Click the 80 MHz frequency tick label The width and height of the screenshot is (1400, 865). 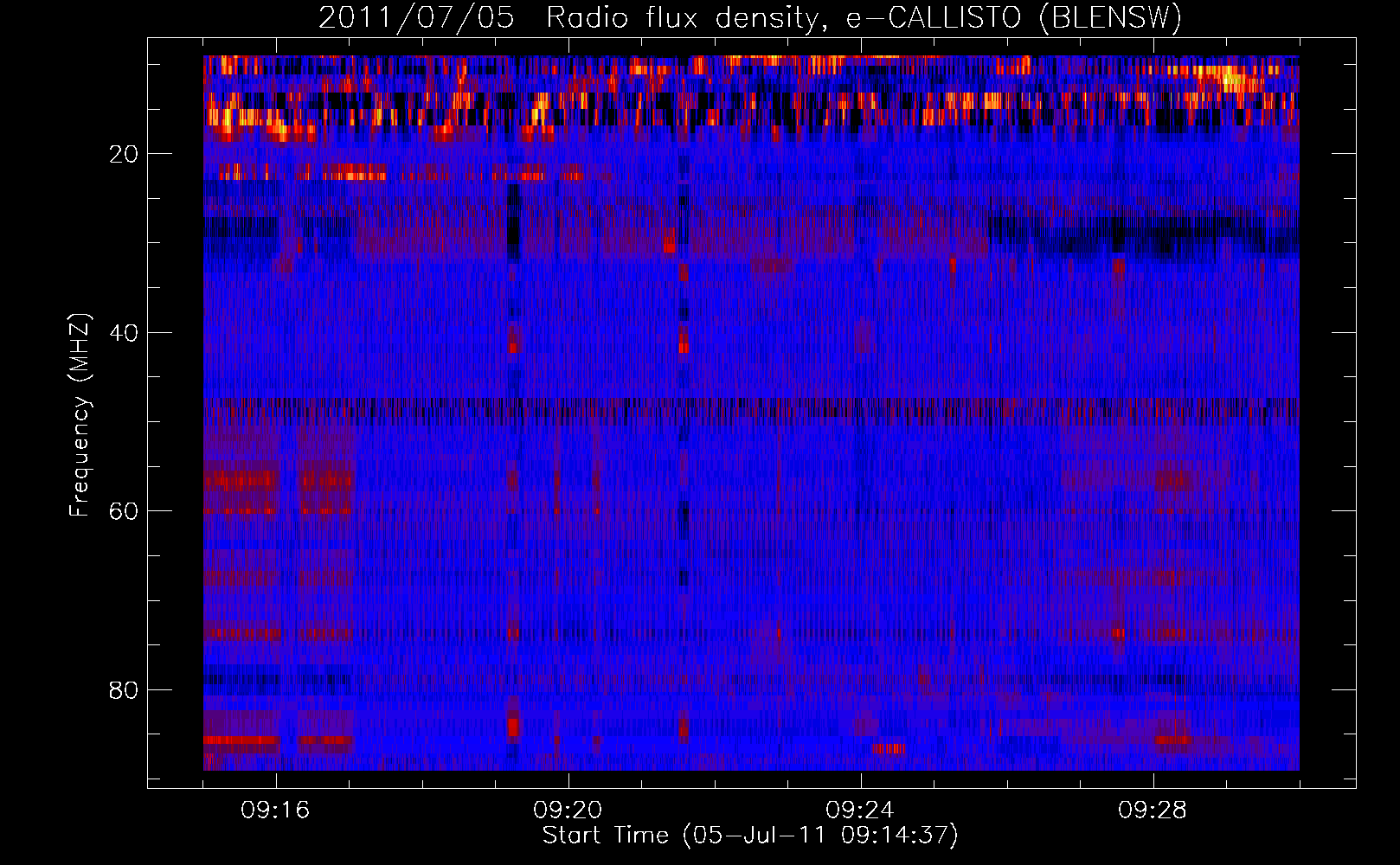click(x=124, y=690)
